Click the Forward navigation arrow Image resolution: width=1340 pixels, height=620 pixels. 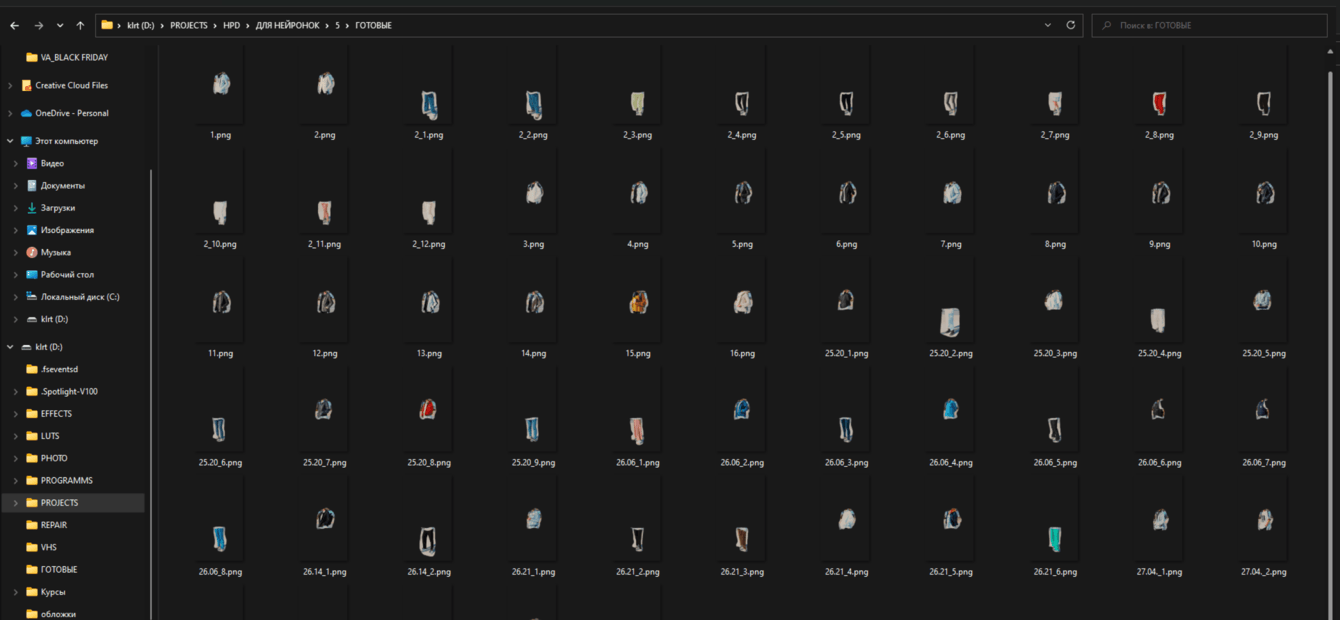pyautogui.click(x=38, y=25)
